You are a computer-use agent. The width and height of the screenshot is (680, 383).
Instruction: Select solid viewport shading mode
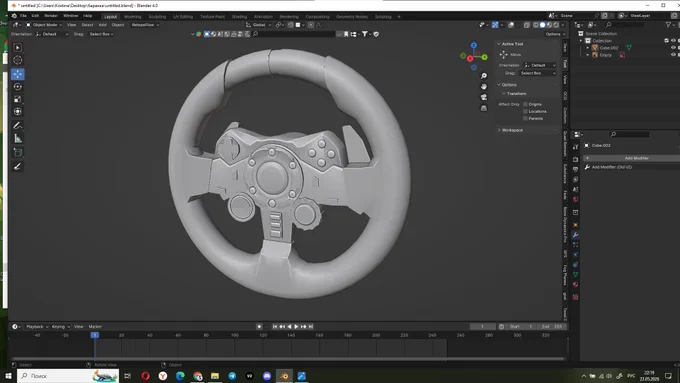click(543, 25)
